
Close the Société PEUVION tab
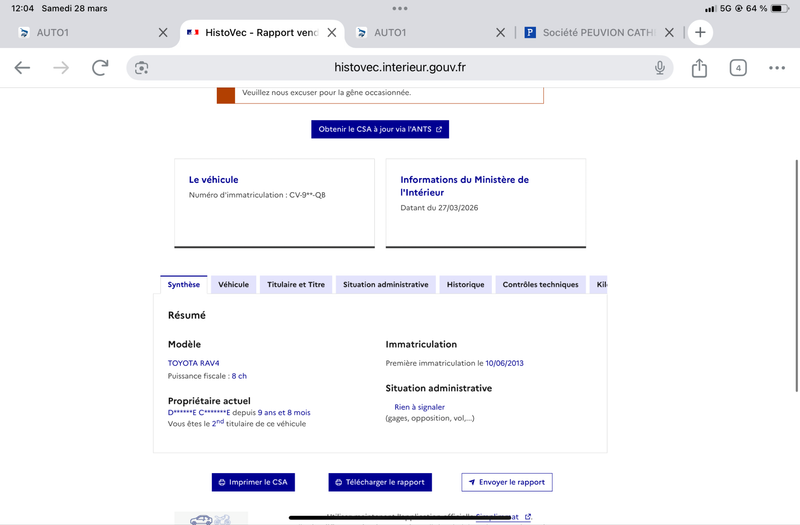669,33
